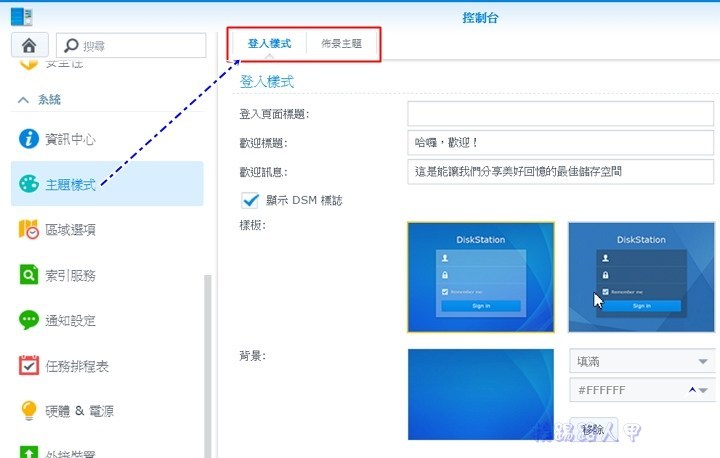Open the #FFFFFF color dropdown
720x458 pixels.
(x=642, y=390)
